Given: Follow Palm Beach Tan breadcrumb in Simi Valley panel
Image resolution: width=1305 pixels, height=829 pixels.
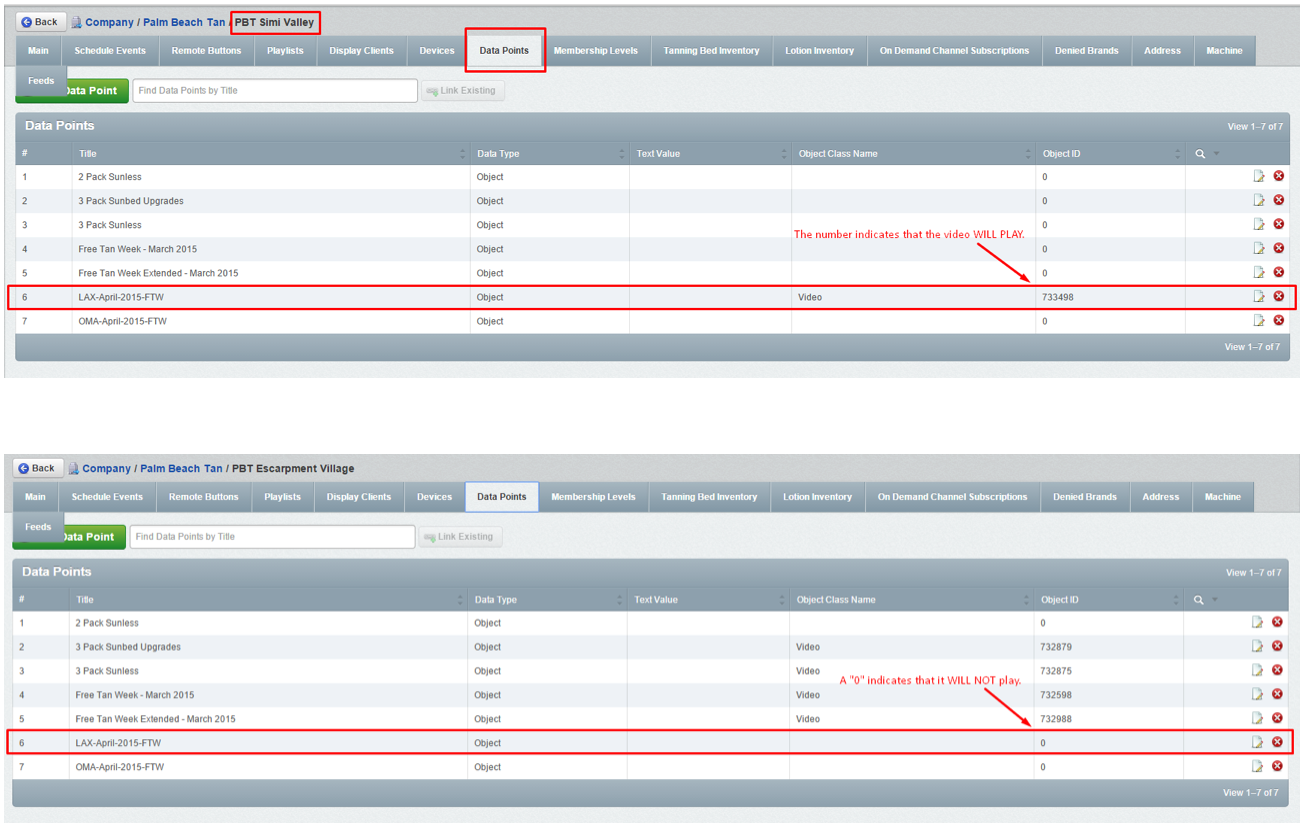Looking at the screenshot, I should 183,22.
